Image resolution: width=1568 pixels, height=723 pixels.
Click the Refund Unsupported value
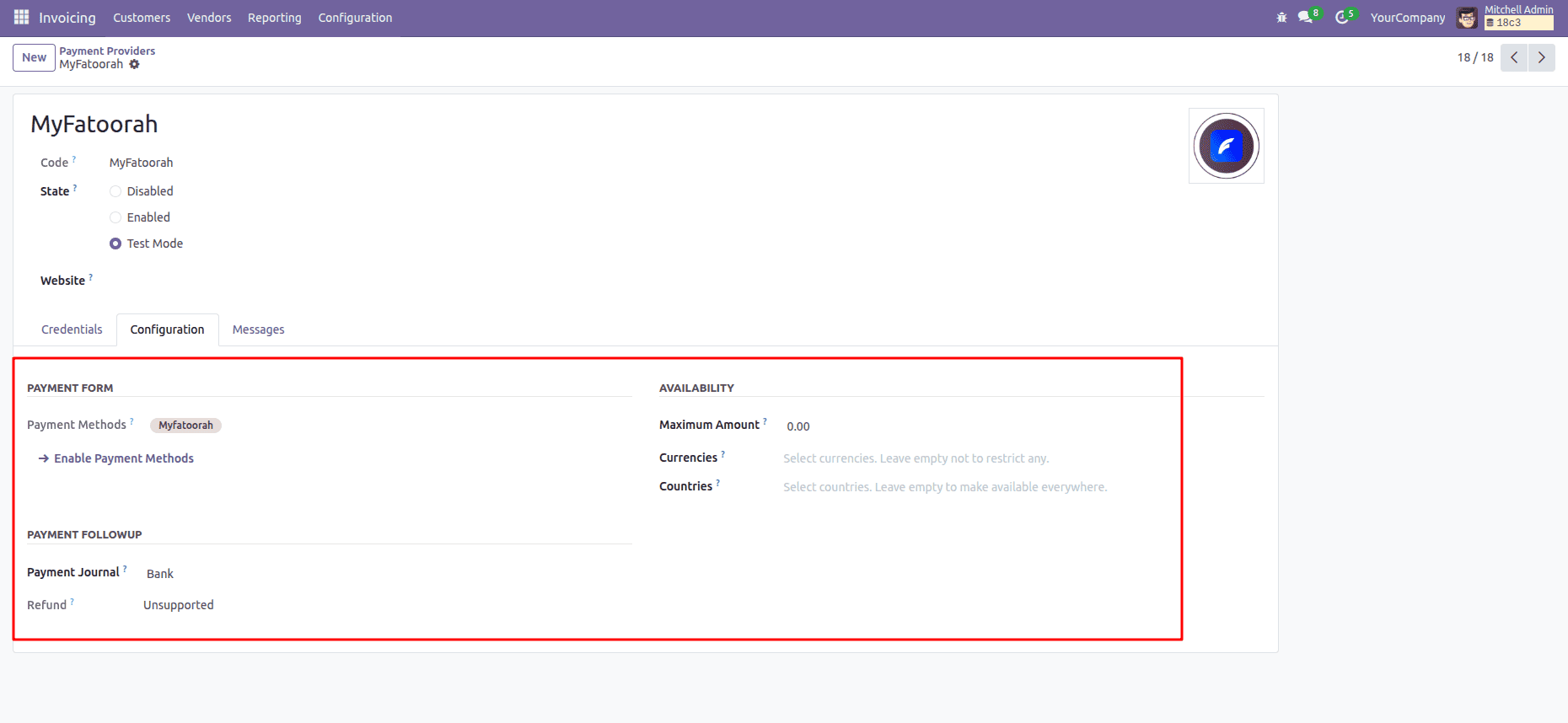pos(179,605)
